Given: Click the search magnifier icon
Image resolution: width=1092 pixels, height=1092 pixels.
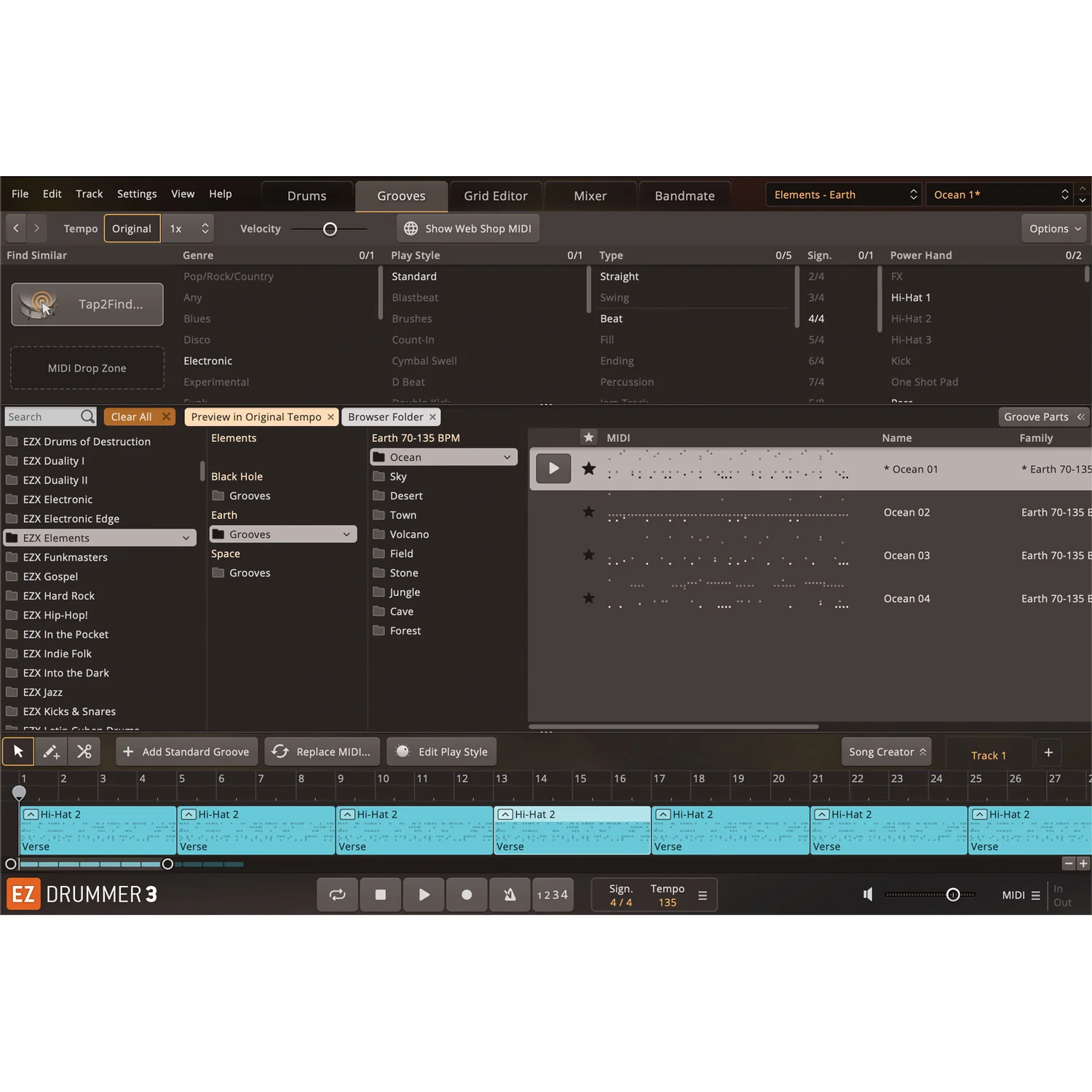Looking at the screenshot, I should [87, 416].
